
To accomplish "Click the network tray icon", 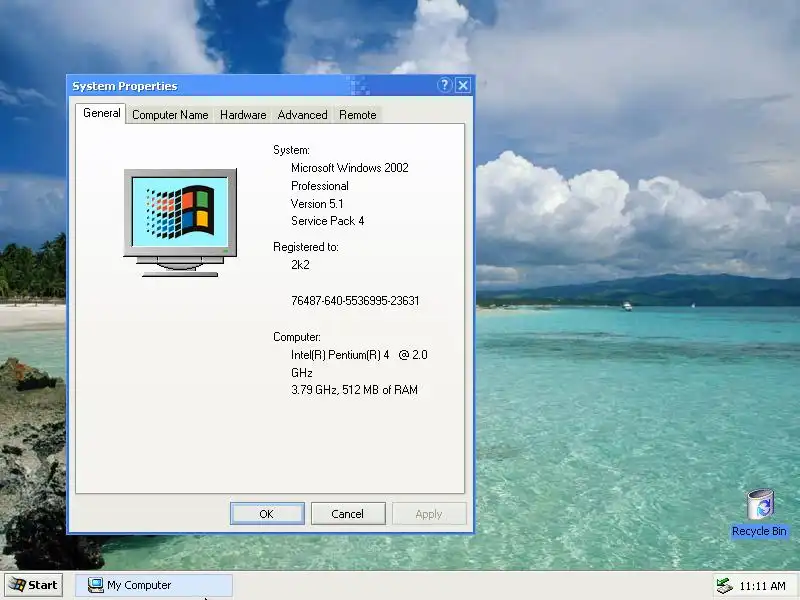I will click(x=724, y=586).
